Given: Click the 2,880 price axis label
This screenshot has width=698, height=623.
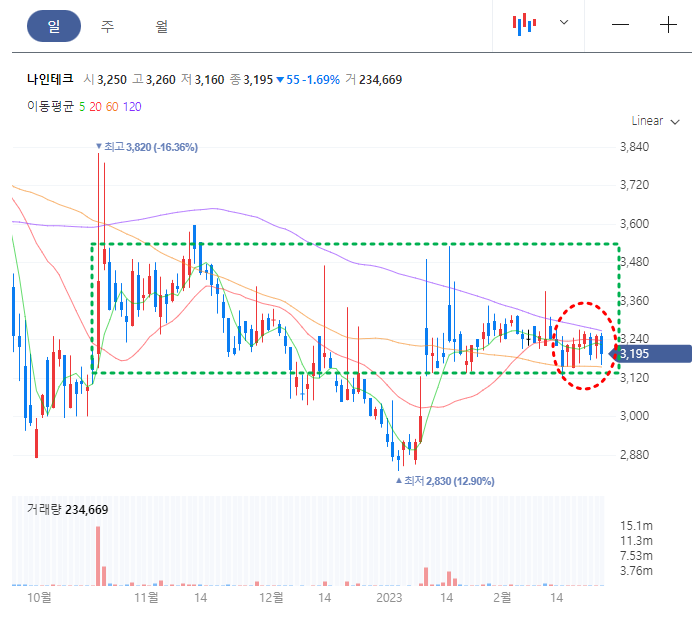Looking at the screenshot, I should [x=634, y=455].
